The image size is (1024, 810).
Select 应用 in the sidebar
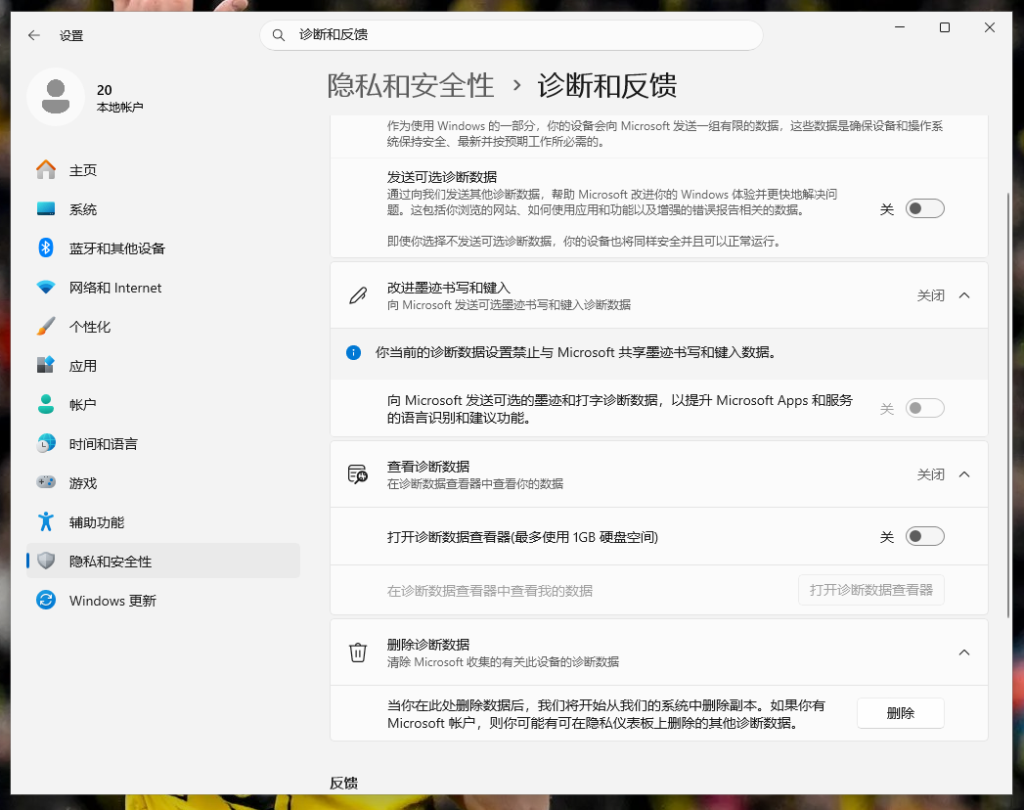[163, 365]
